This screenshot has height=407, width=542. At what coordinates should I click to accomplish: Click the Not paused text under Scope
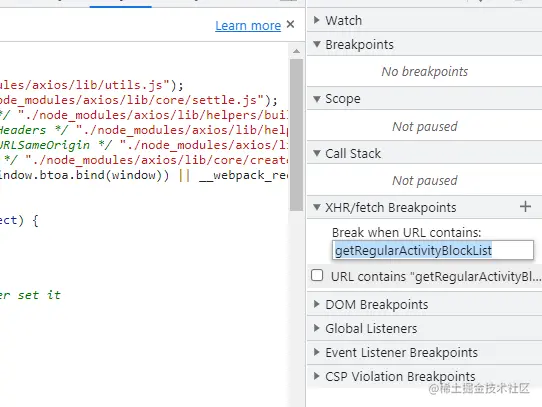[x=424, y=127]
